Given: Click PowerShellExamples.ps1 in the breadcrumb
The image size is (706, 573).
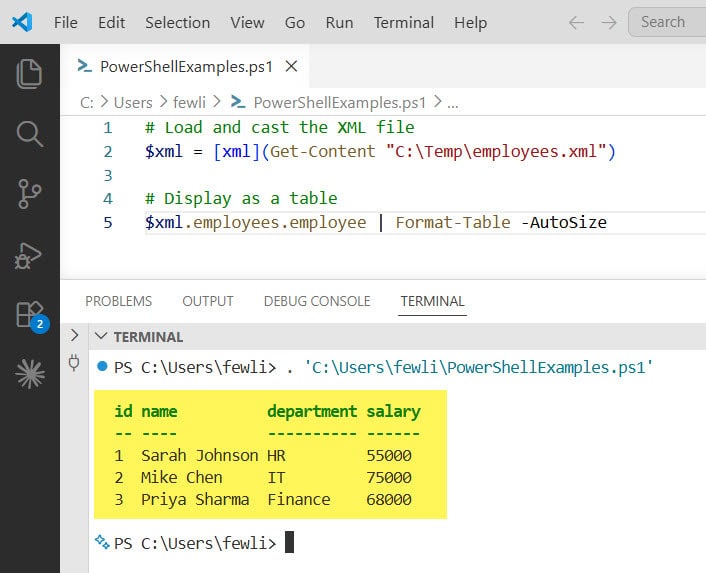Looking at the screenshot, I should [339, 103].
